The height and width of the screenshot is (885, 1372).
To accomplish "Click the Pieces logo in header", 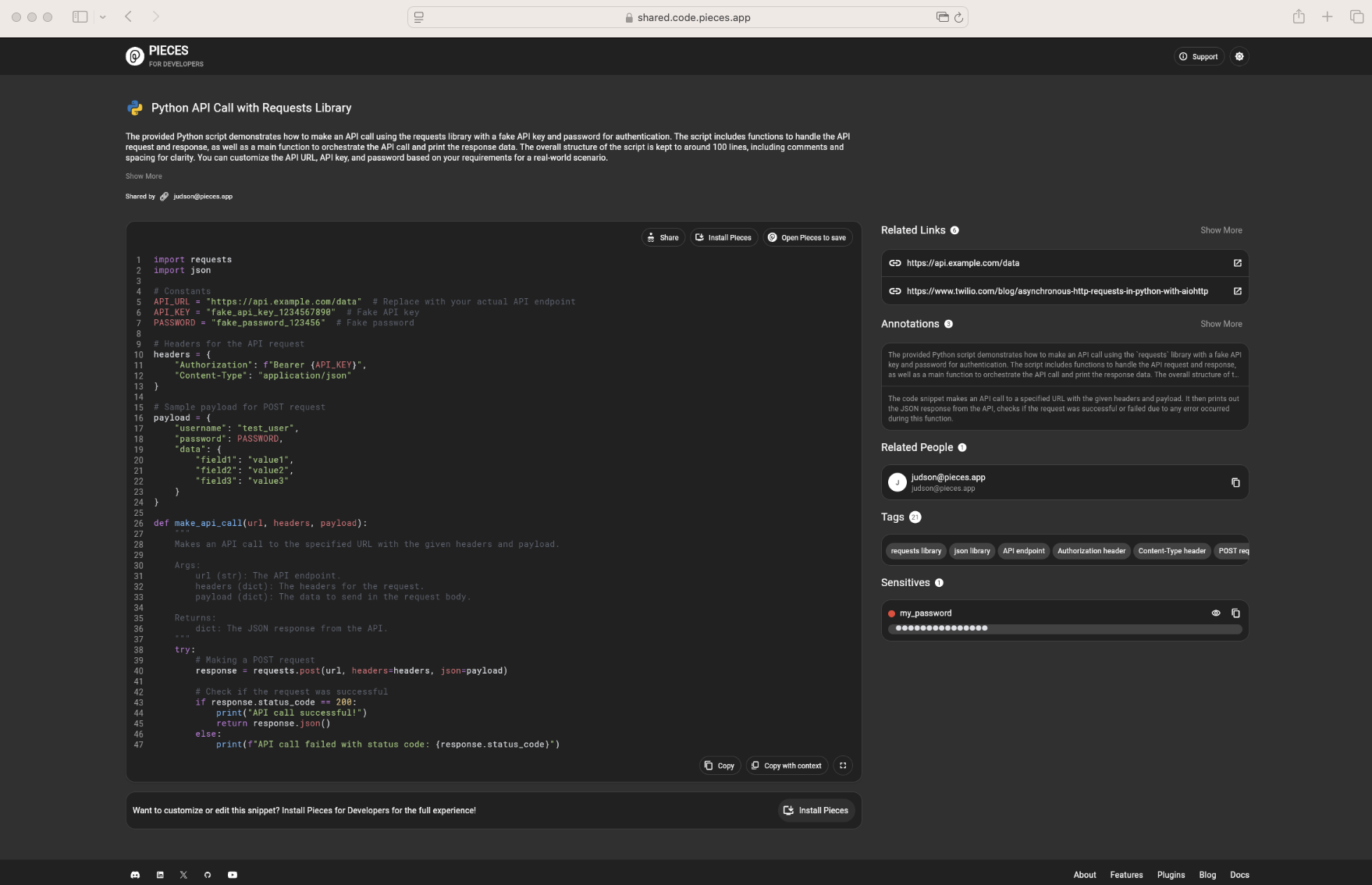I will (164, 56).
